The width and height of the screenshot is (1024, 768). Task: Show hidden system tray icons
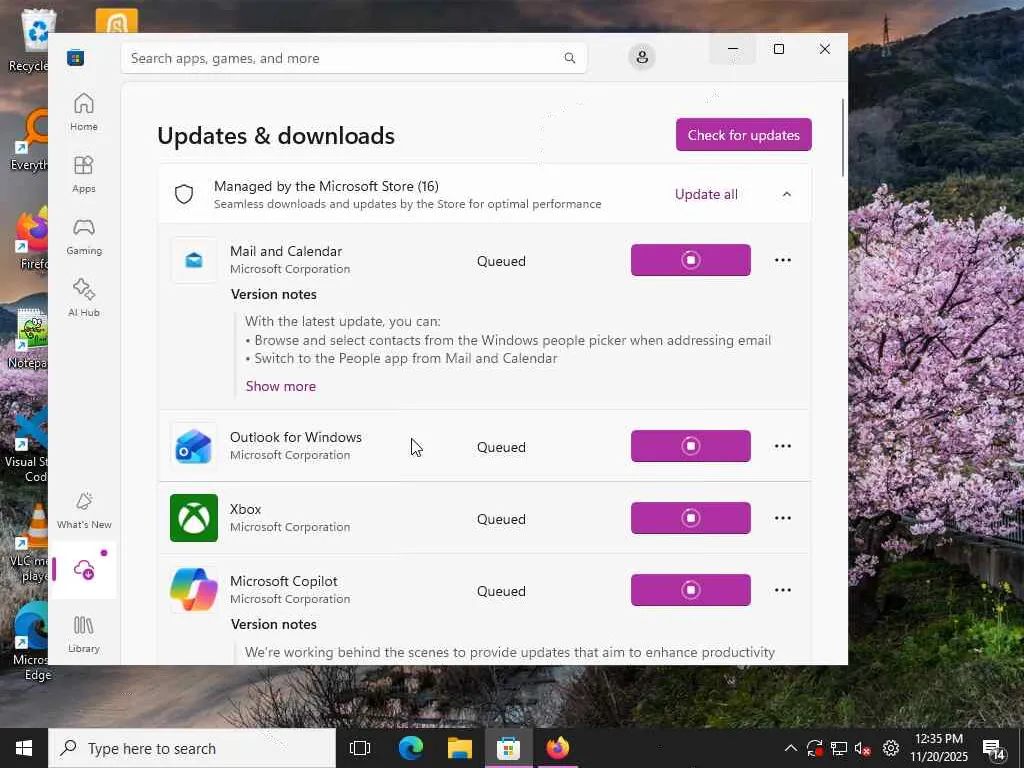pos(790,748)
